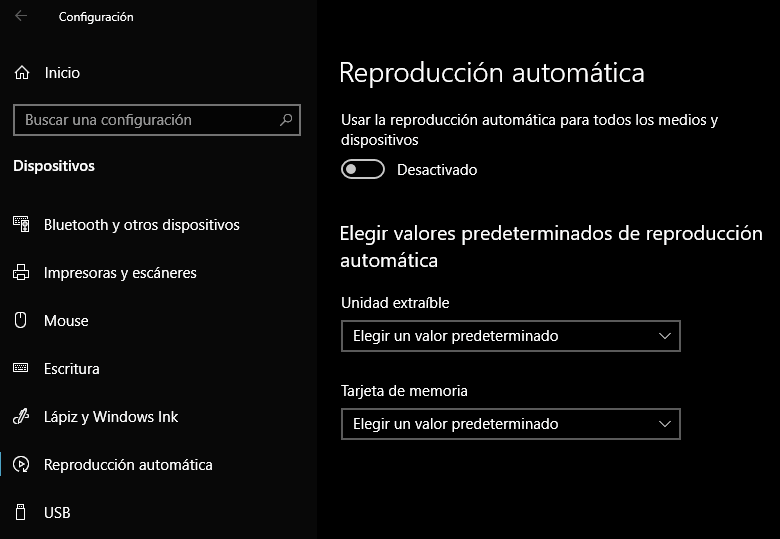Click the USB drive icon
The width and height of the screenshot is (780, 539).
[21, 513]
